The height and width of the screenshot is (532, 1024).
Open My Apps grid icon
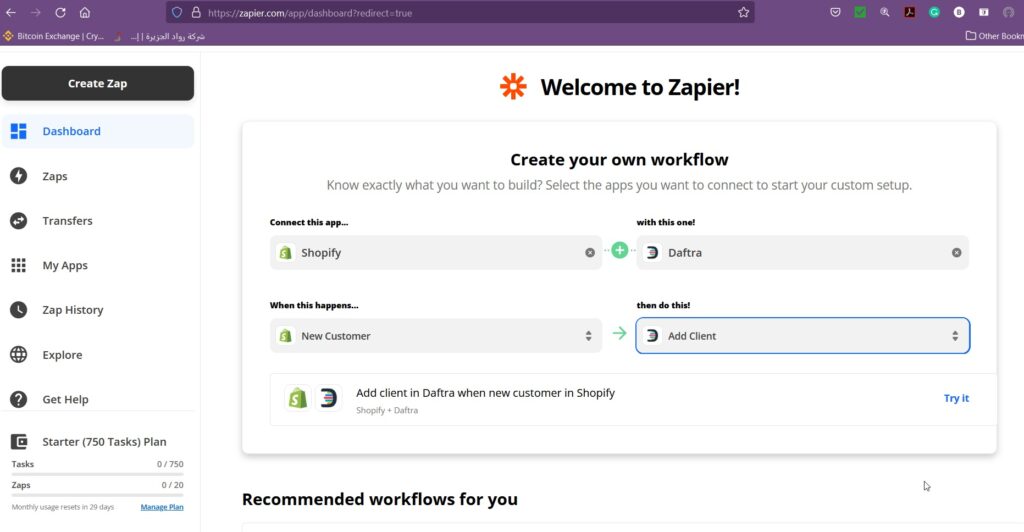pos(18,265)
